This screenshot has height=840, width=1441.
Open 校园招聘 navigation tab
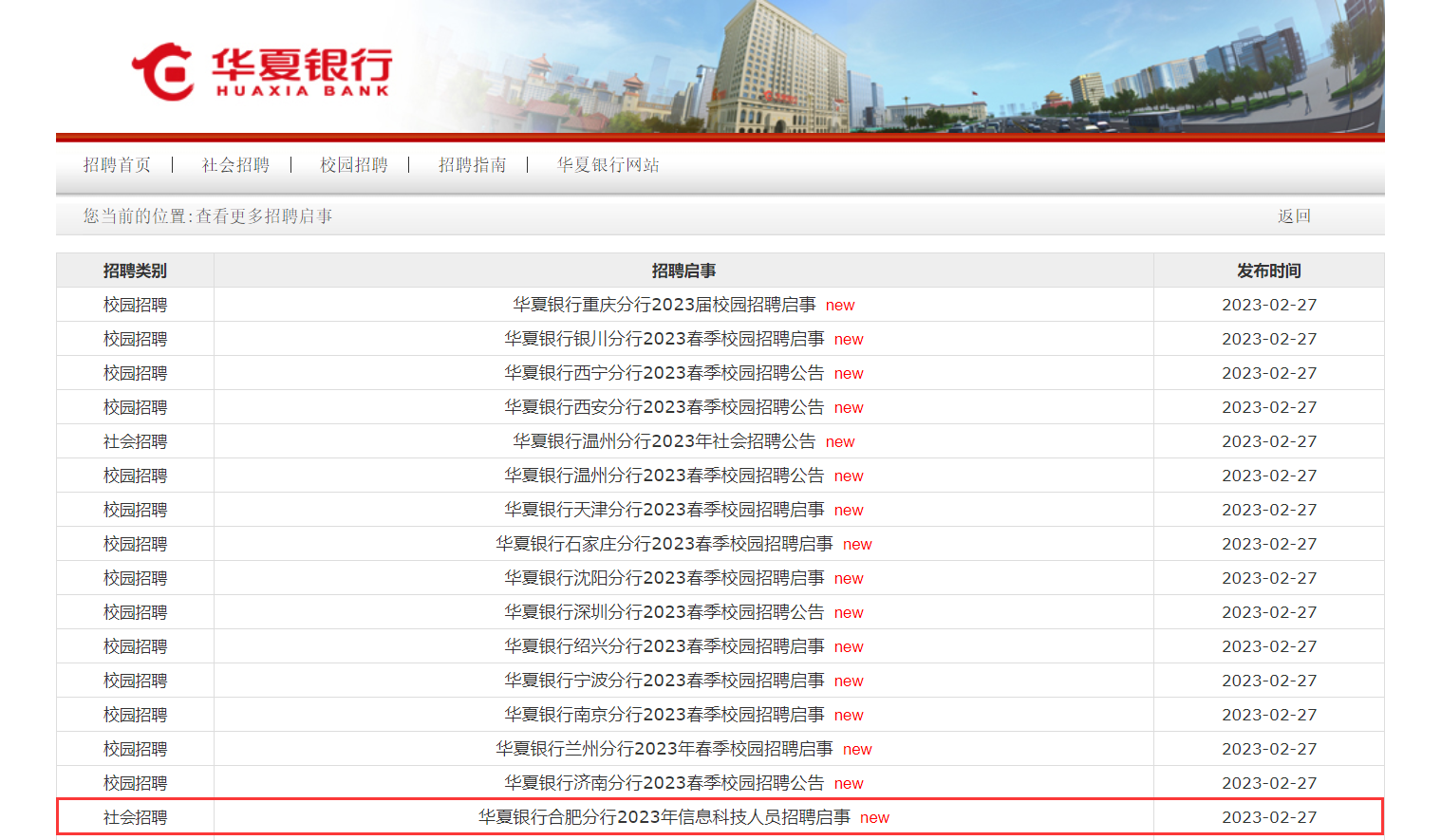(354, 165)
